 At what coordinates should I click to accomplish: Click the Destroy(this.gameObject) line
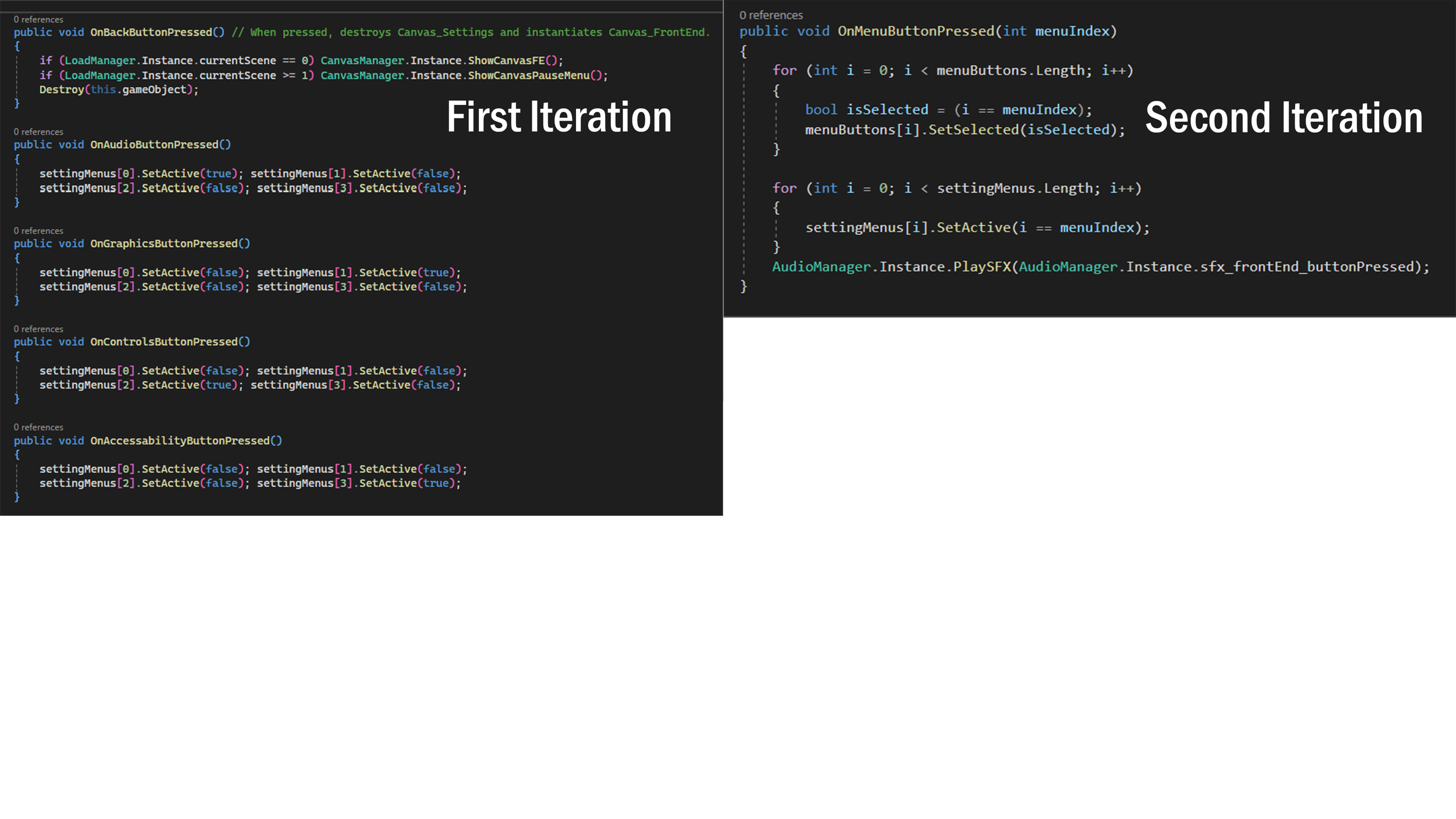[119, 90]
